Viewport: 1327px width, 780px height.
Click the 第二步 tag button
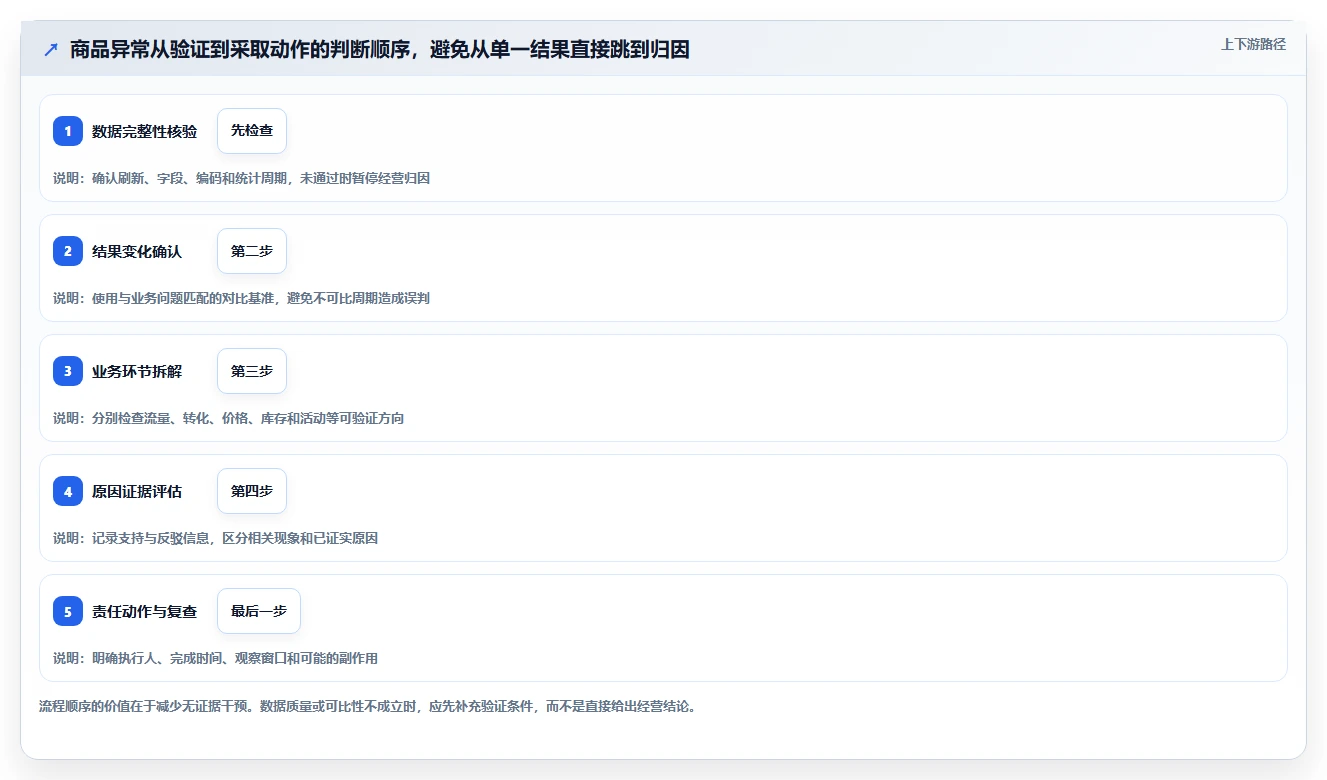[x=252, y=251]
